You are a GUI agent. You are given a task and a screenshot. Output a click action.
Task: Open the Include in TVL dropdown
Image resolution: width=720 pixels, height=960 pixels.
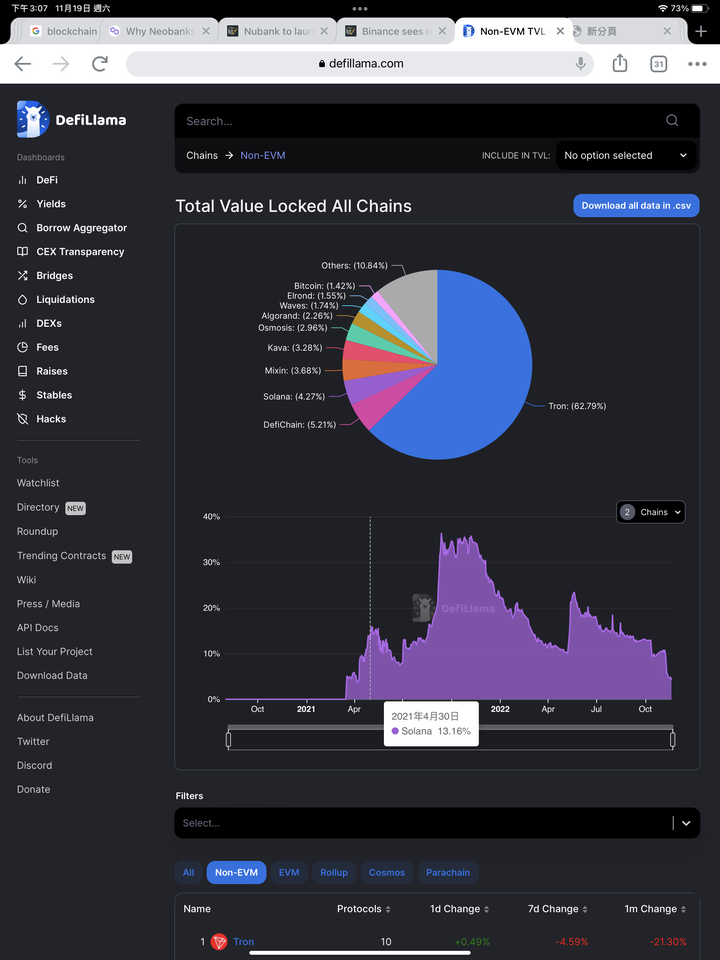(626, 156)
